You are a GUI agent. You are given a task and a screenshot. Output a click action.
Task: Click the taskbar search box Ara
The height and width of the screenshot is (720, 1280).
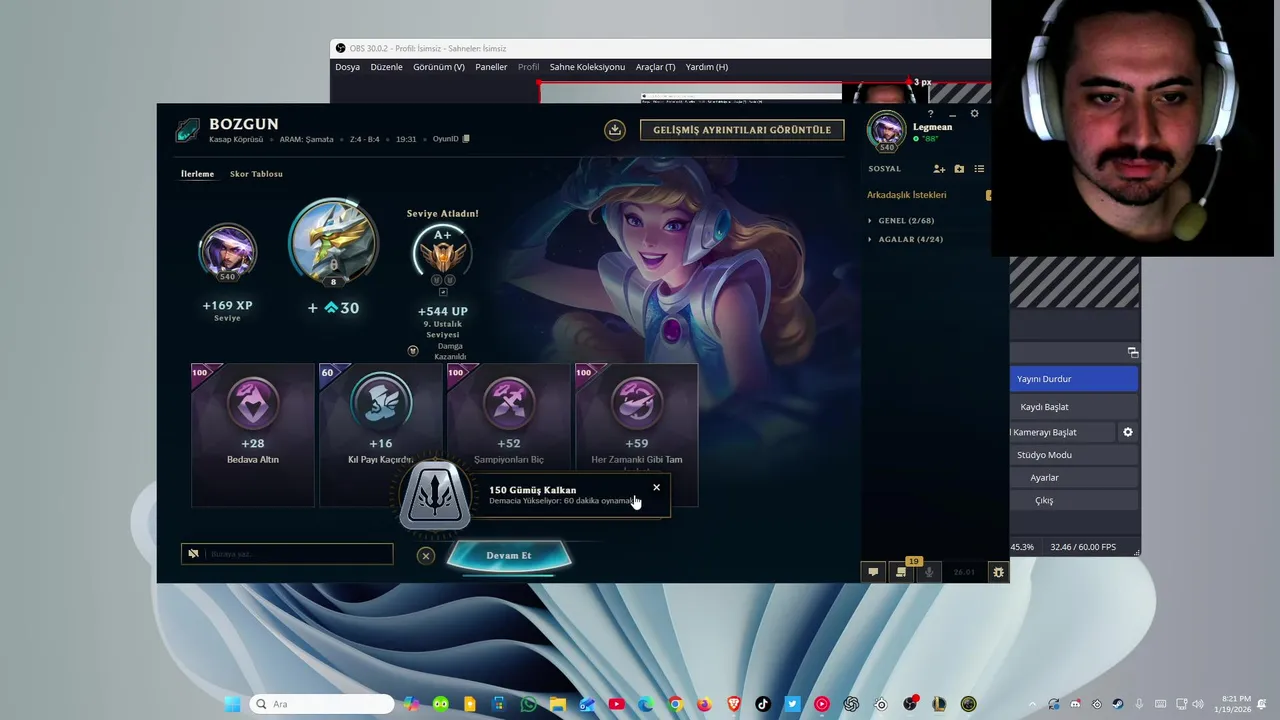click(x=321, y=704)
